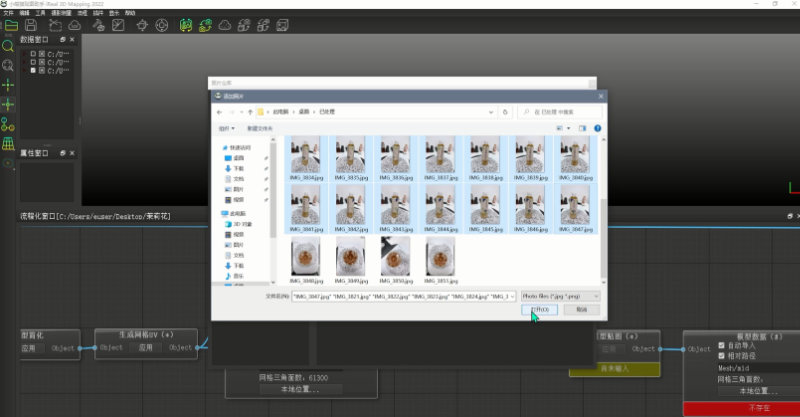The image size is (800, 417).
Task: Click the search box in the file dialog
Action: (560, 112)
